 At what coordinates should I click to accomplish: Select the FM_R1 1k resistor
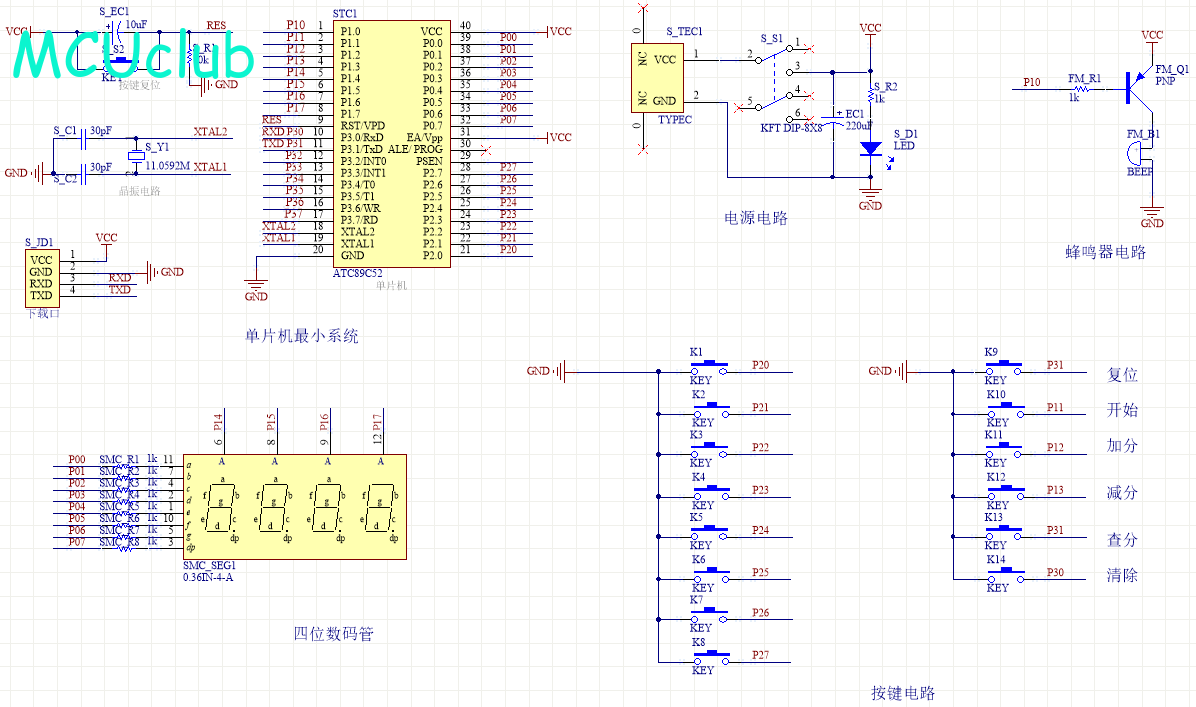(x=1087, y=89)
